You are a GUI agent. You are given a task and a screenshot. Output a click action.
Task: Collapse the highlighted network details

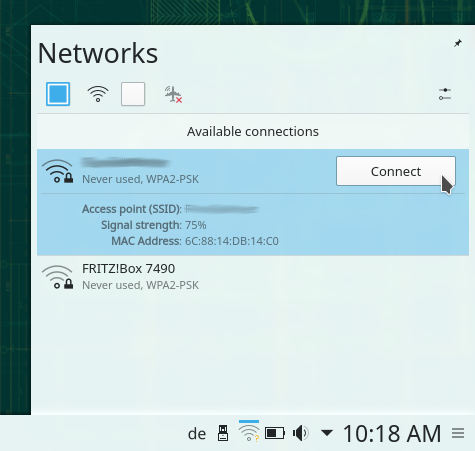[187, 171]
